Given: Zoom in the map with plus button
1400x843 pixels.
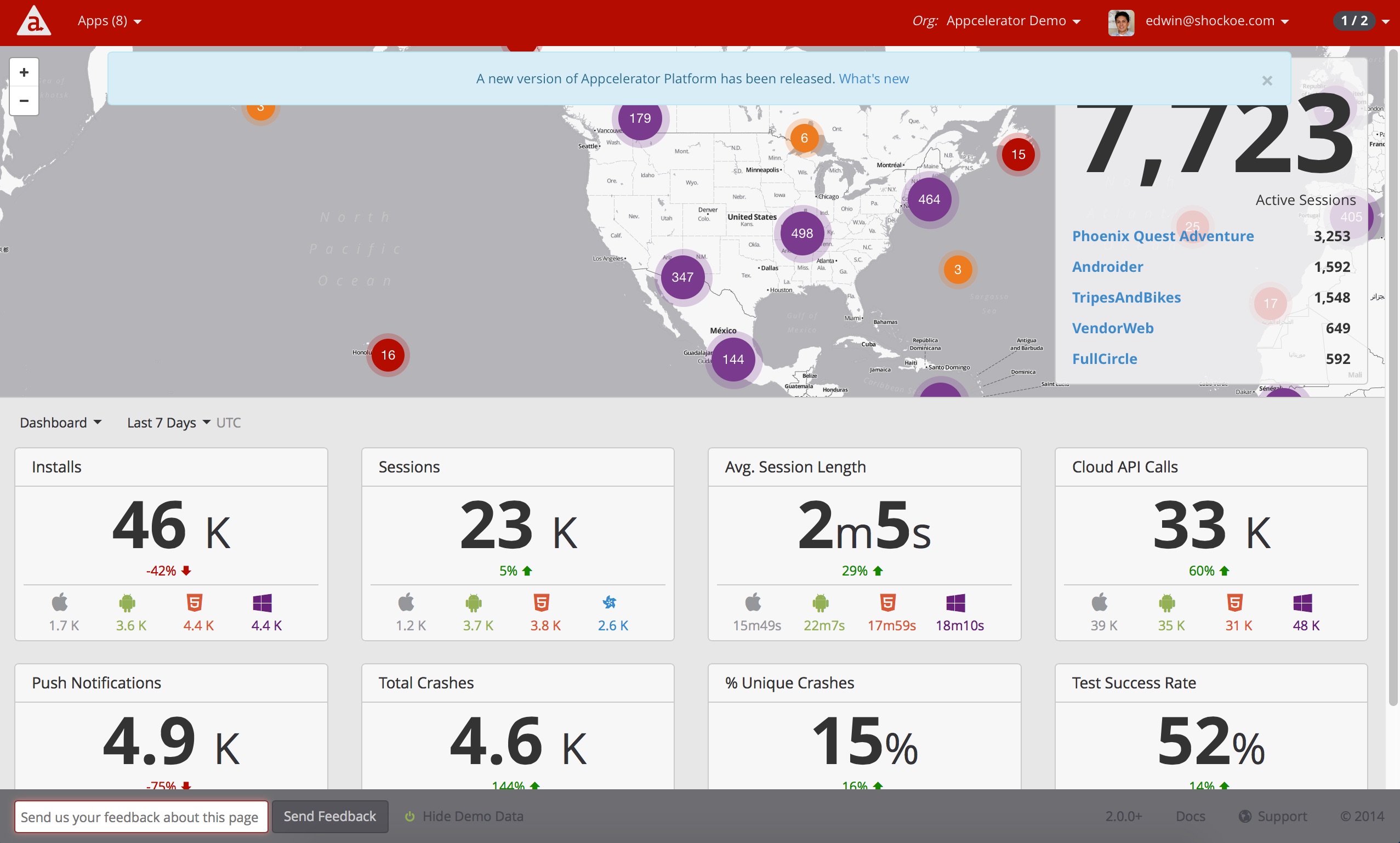Looking at the screenshot, I should coord(24,72).
